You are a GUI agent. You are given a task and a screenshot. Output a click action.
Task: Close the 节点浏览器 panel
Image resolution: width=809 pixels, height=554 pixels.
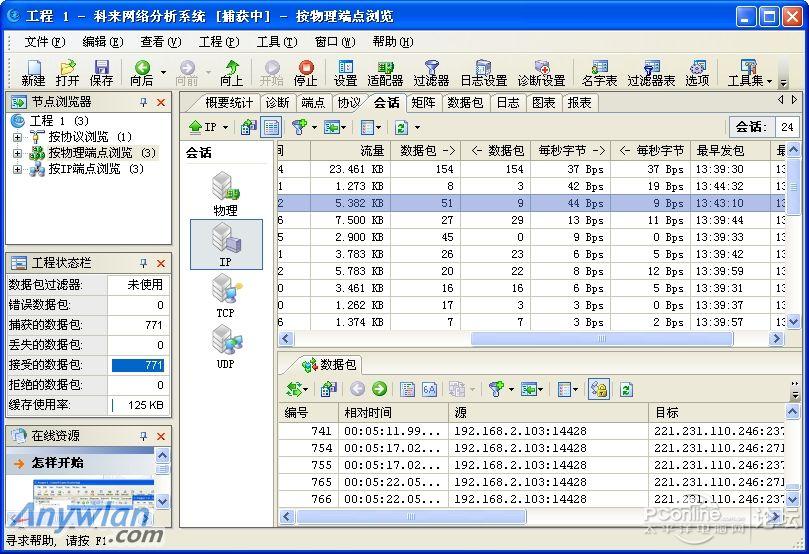tap(161, 102)
